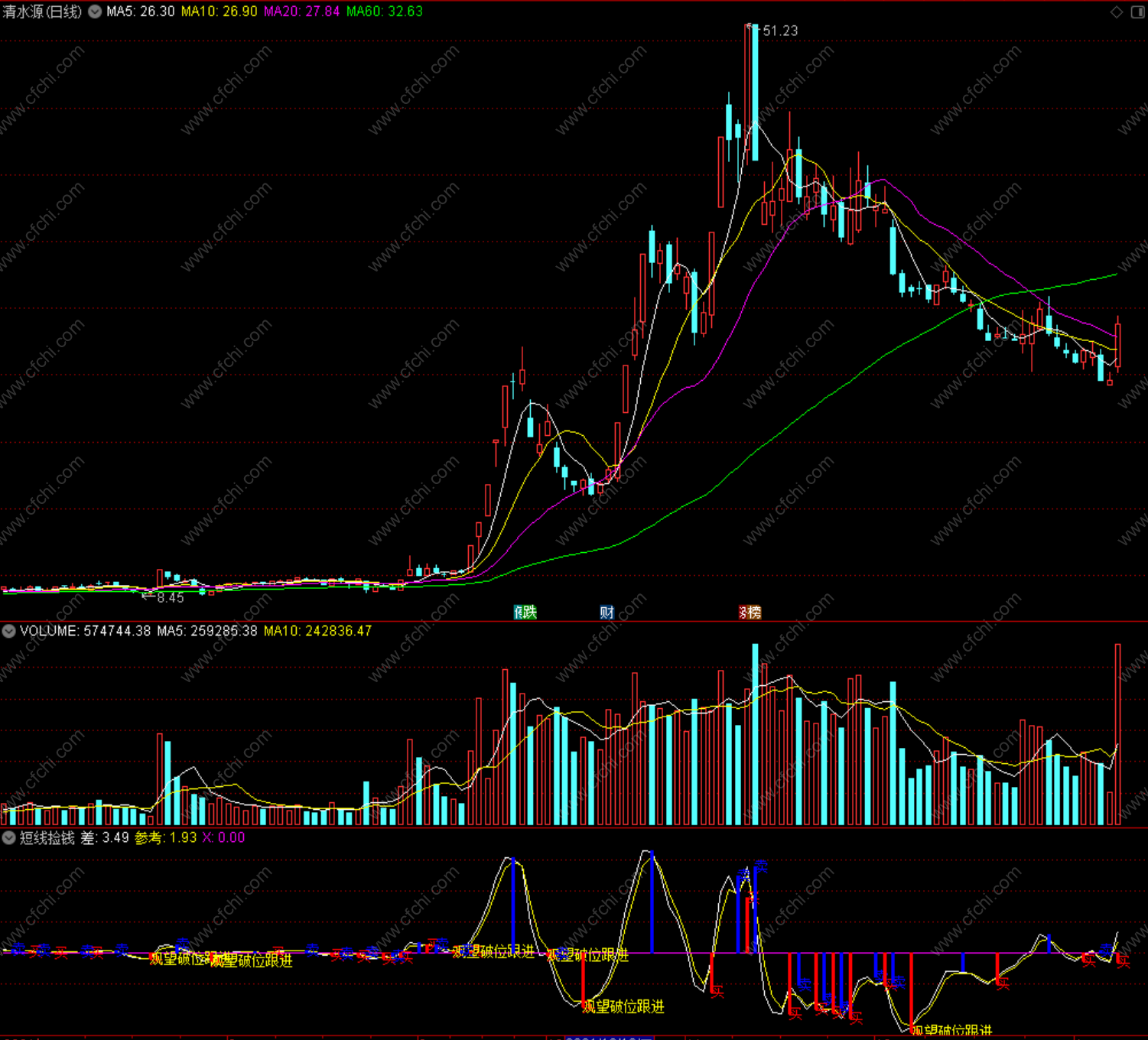Click the 8.45 low price label
The height and width of the screenshot is (1040, 1148).
[171, 598]
